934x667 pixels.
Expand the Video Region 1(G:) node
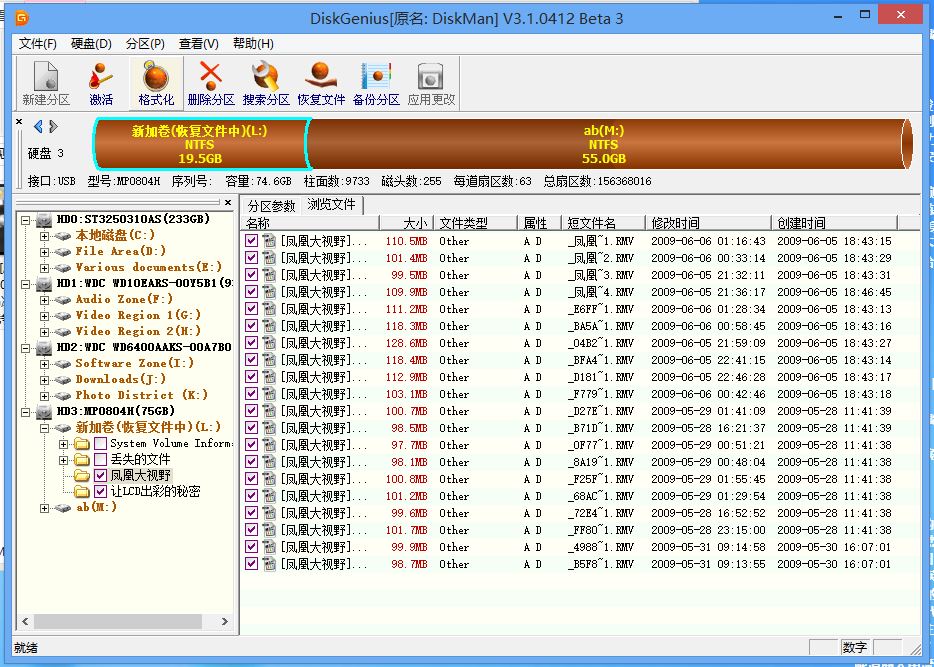tap(44, 316)
